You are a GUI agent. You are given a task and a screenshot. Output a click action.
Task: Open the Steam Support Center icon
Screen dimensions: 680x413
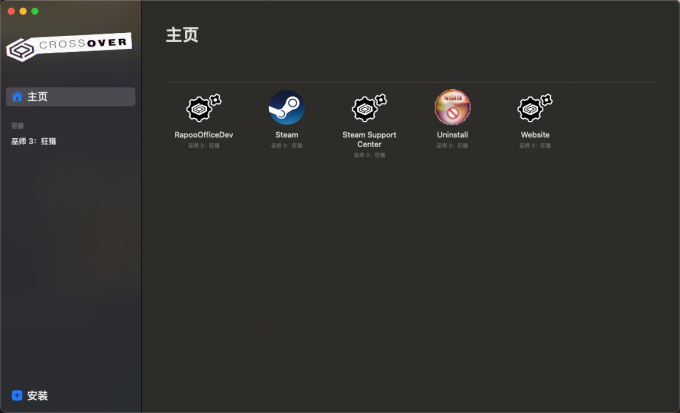coord(369,108)
